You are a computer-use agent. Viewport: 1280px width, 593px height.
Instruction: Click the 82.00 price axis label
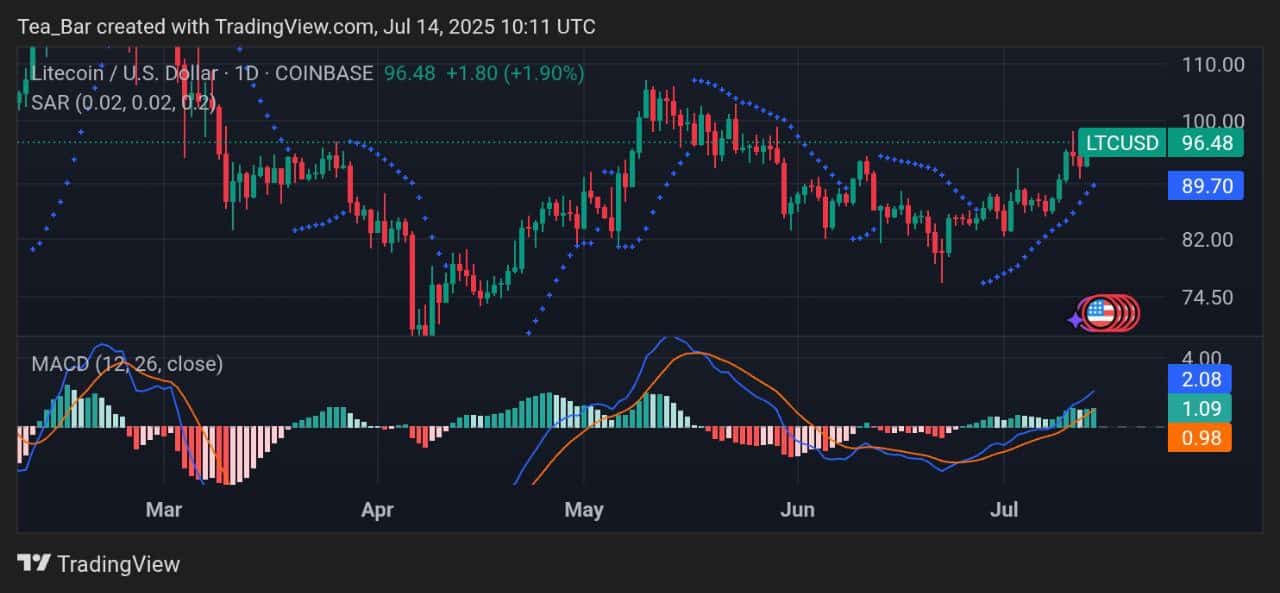[x=1205, y=239]
